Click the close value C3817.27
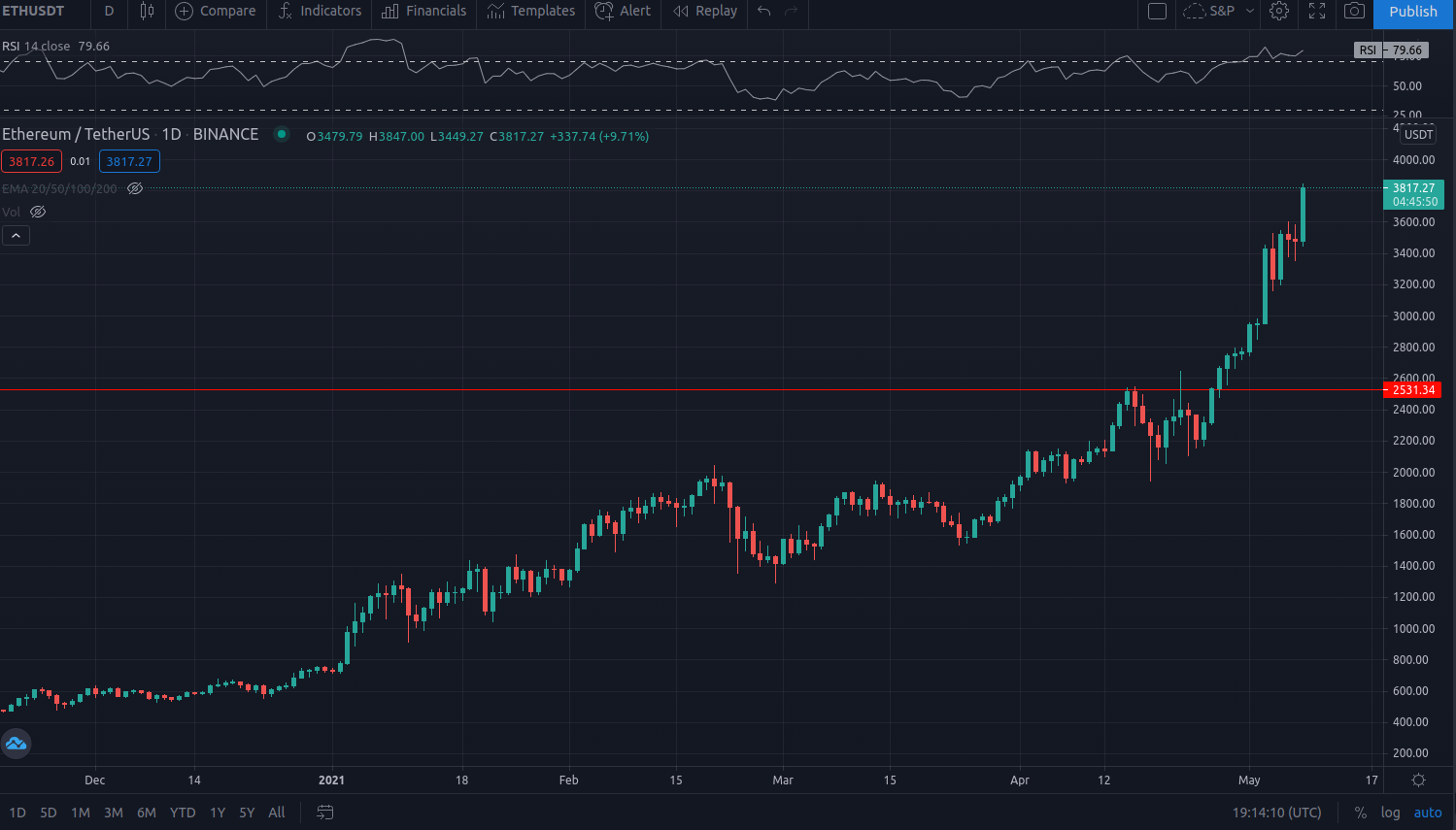This screenshot has height=830, width=1456. click(517, 137)
